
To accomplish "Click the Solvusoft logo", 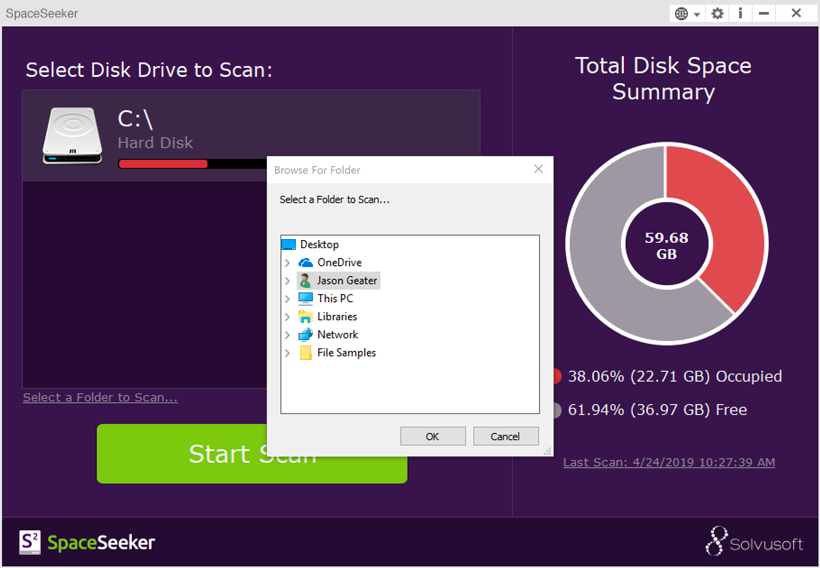I will 754,541.
